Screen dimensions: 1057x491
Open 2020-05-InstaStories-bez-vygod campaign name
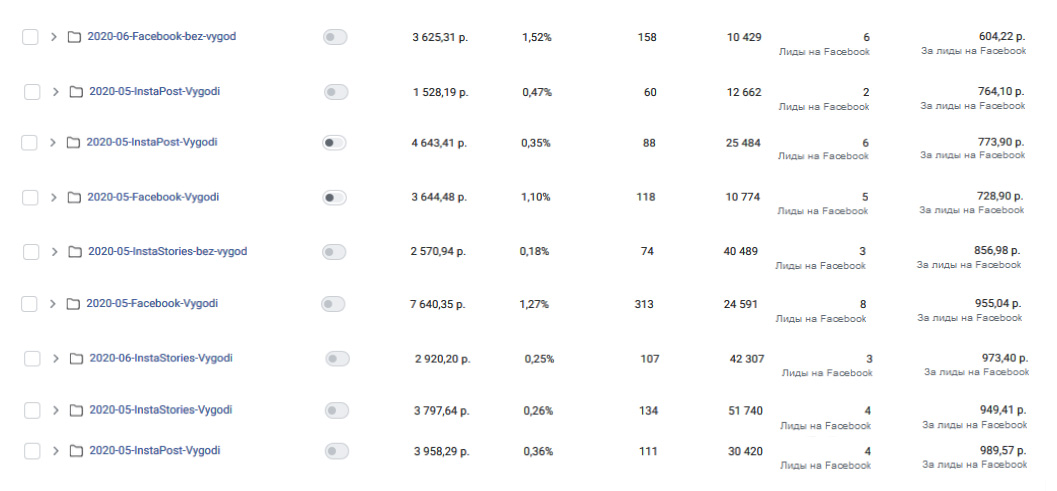(167, 251)
